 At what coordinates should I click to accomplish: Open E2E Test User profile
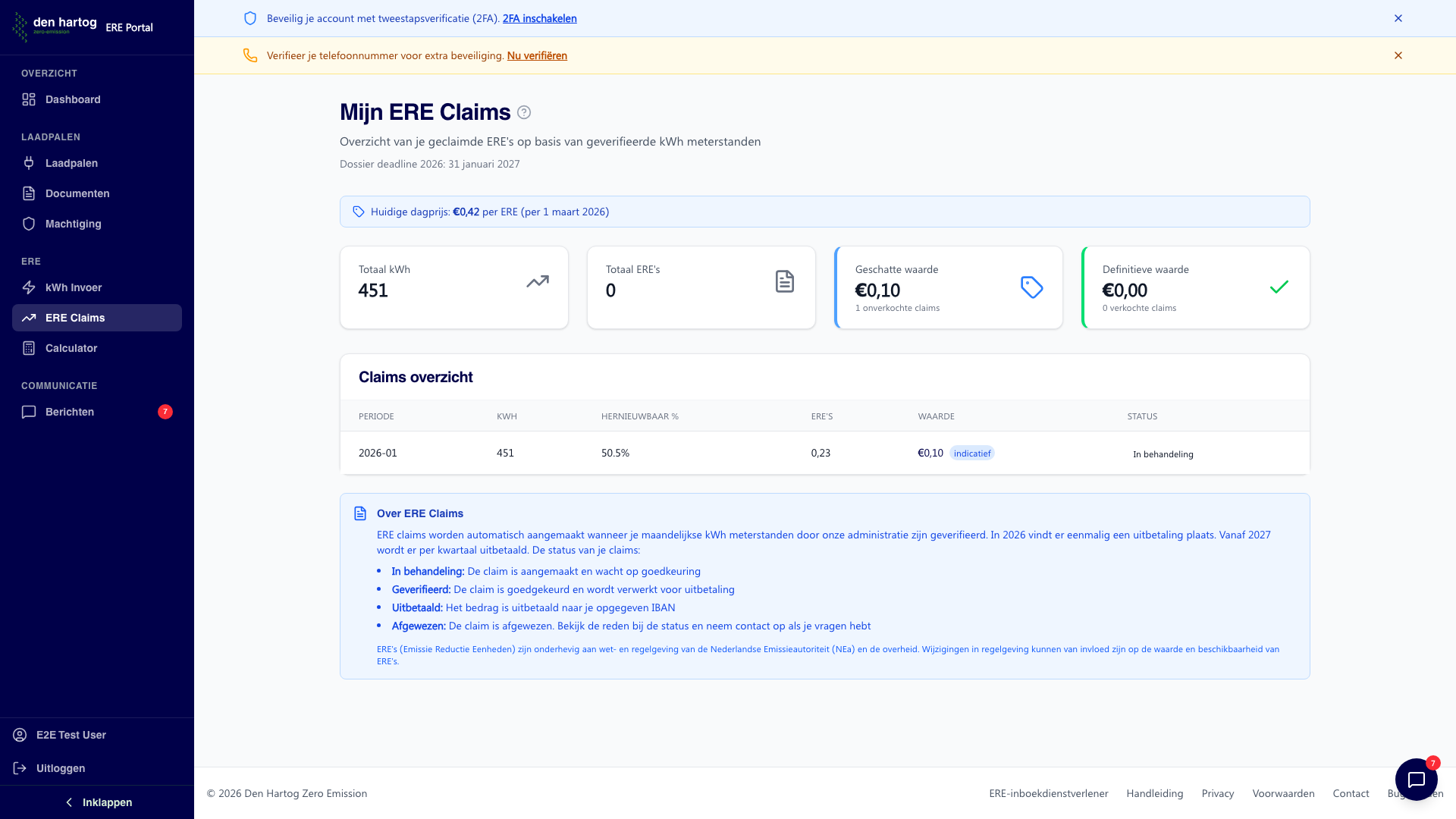pyautogui.click(x=71, y=735)
